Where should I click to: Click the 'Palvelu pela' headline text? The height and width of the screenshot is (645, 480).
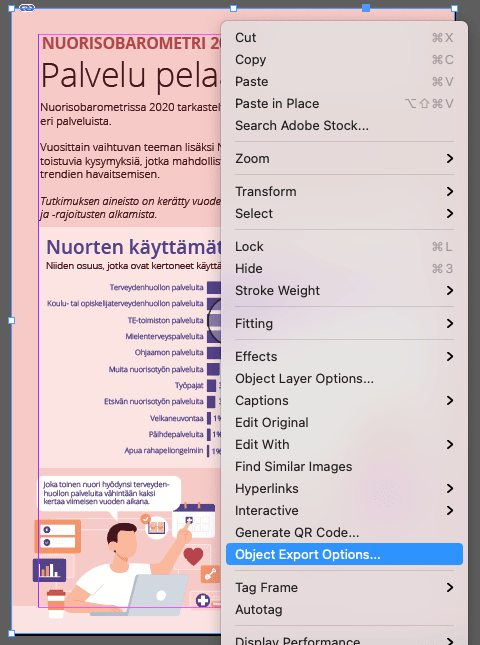tap(131, 76)
